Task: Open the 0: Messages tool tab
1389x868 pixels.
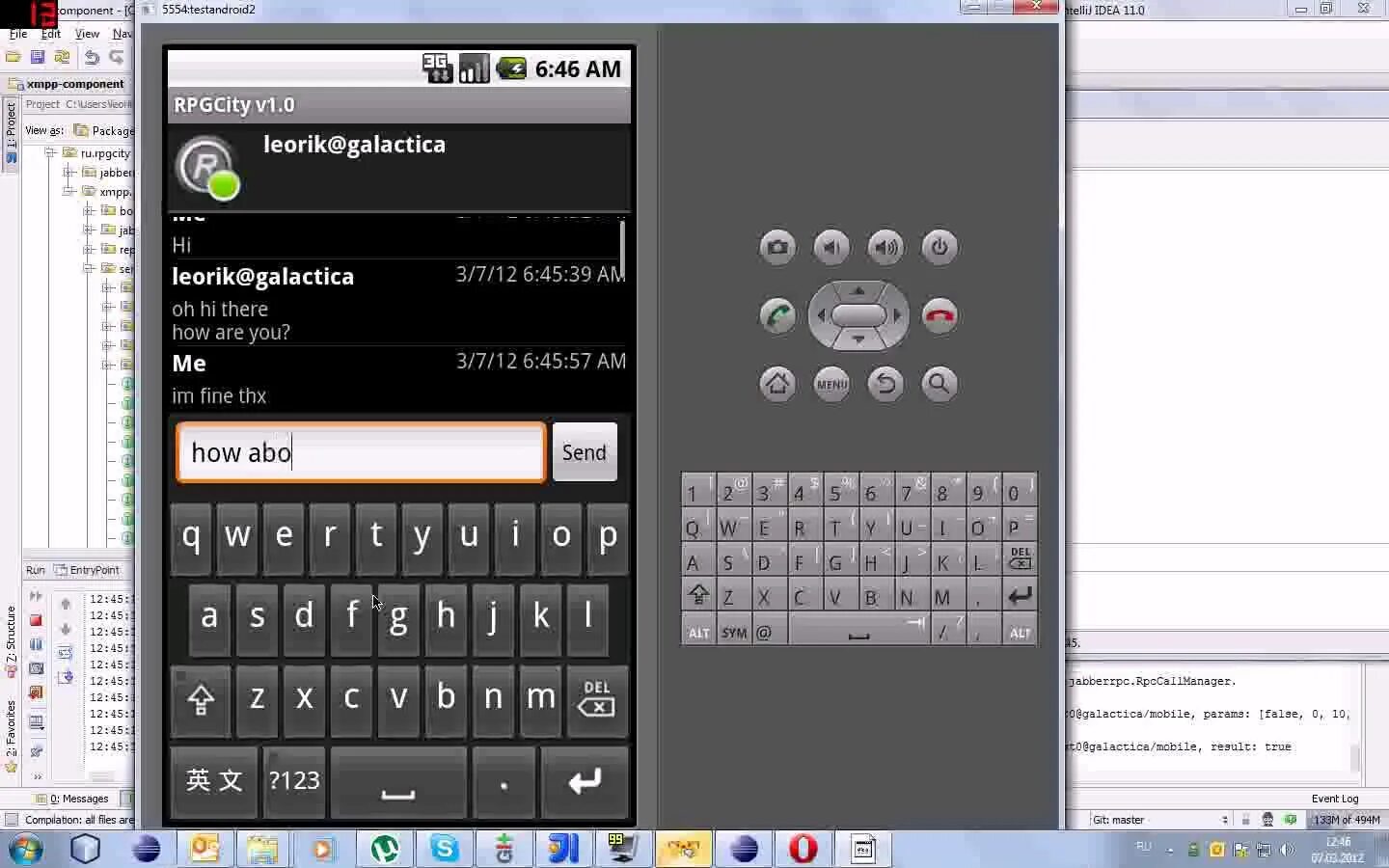Action: point(72,799)
